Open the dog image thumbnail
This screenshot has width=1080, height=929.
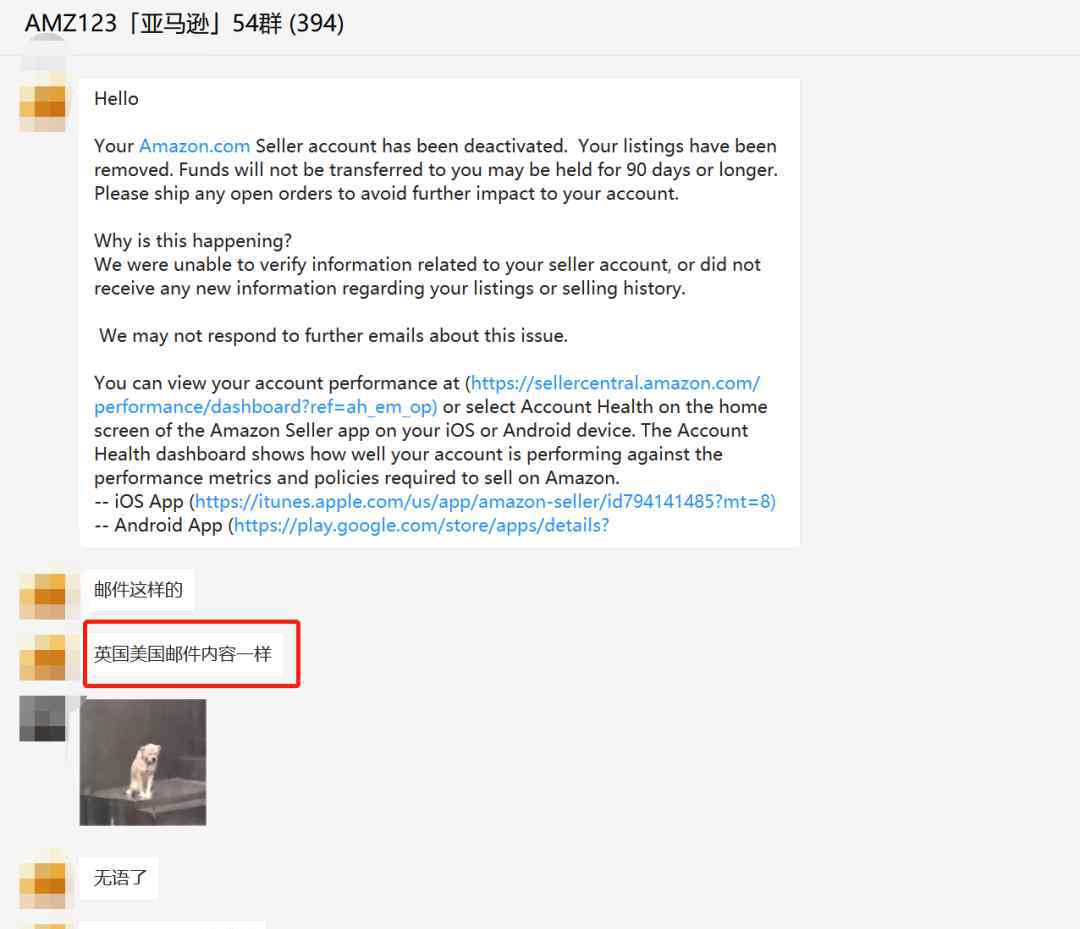click(x=143, y=762)
